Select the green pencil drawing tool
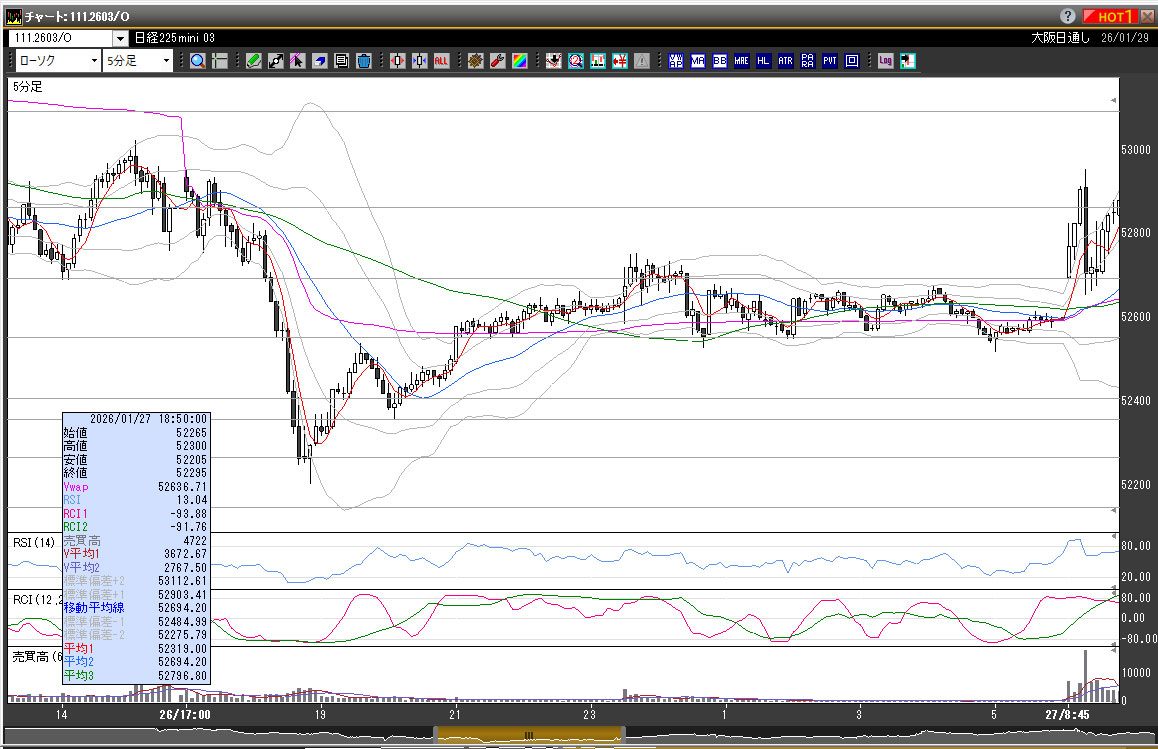 click(x=254, y=61)
